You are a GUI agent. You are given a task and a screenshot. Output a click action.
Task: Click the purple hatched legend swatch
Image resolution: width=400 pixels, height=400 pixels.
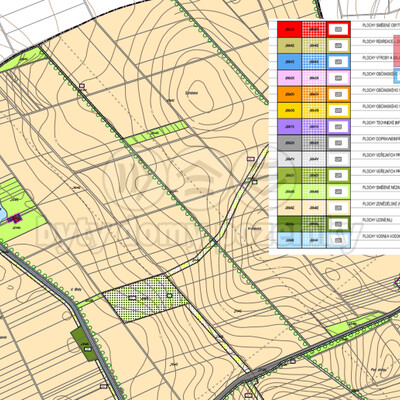314,127
